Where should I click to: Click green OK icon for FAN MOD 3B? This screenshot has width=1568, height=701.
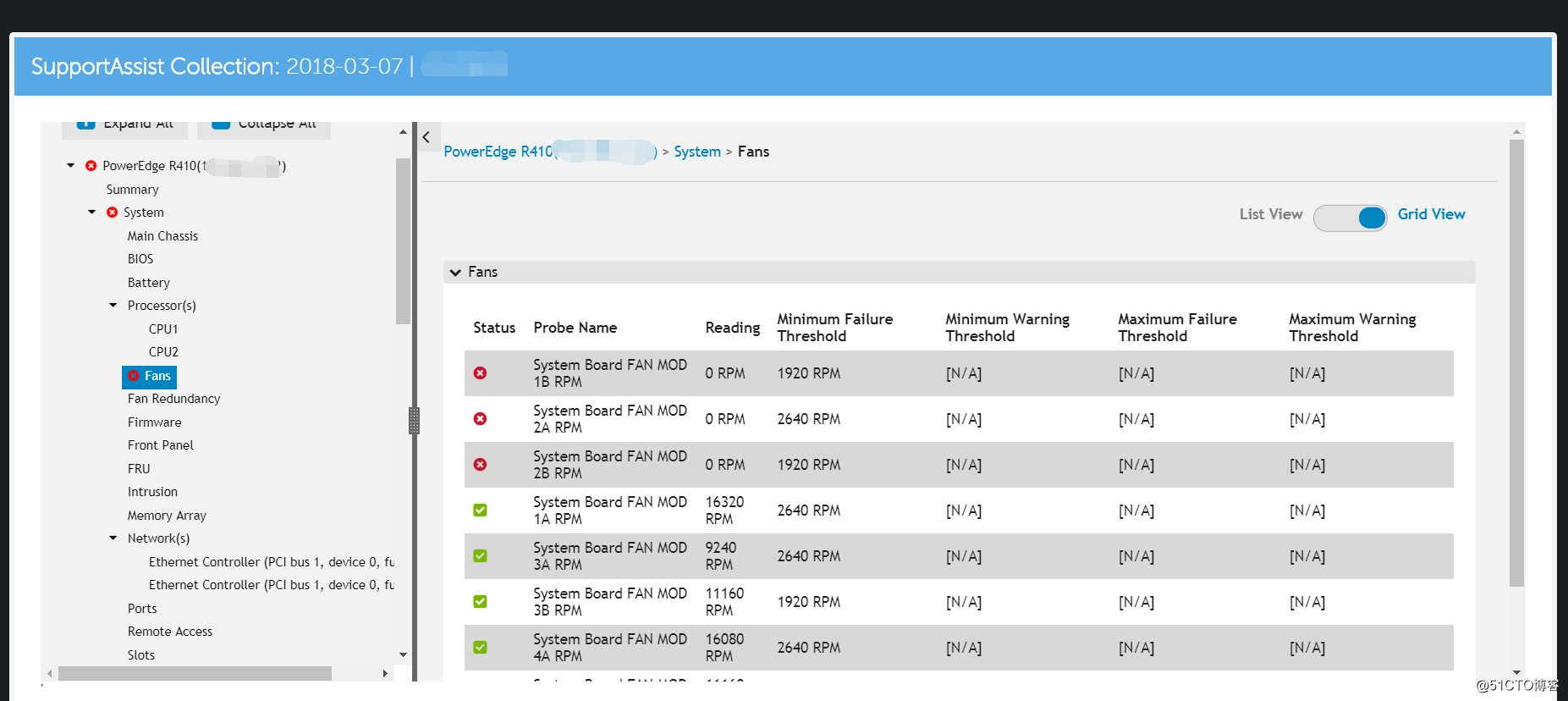point(480,602)
